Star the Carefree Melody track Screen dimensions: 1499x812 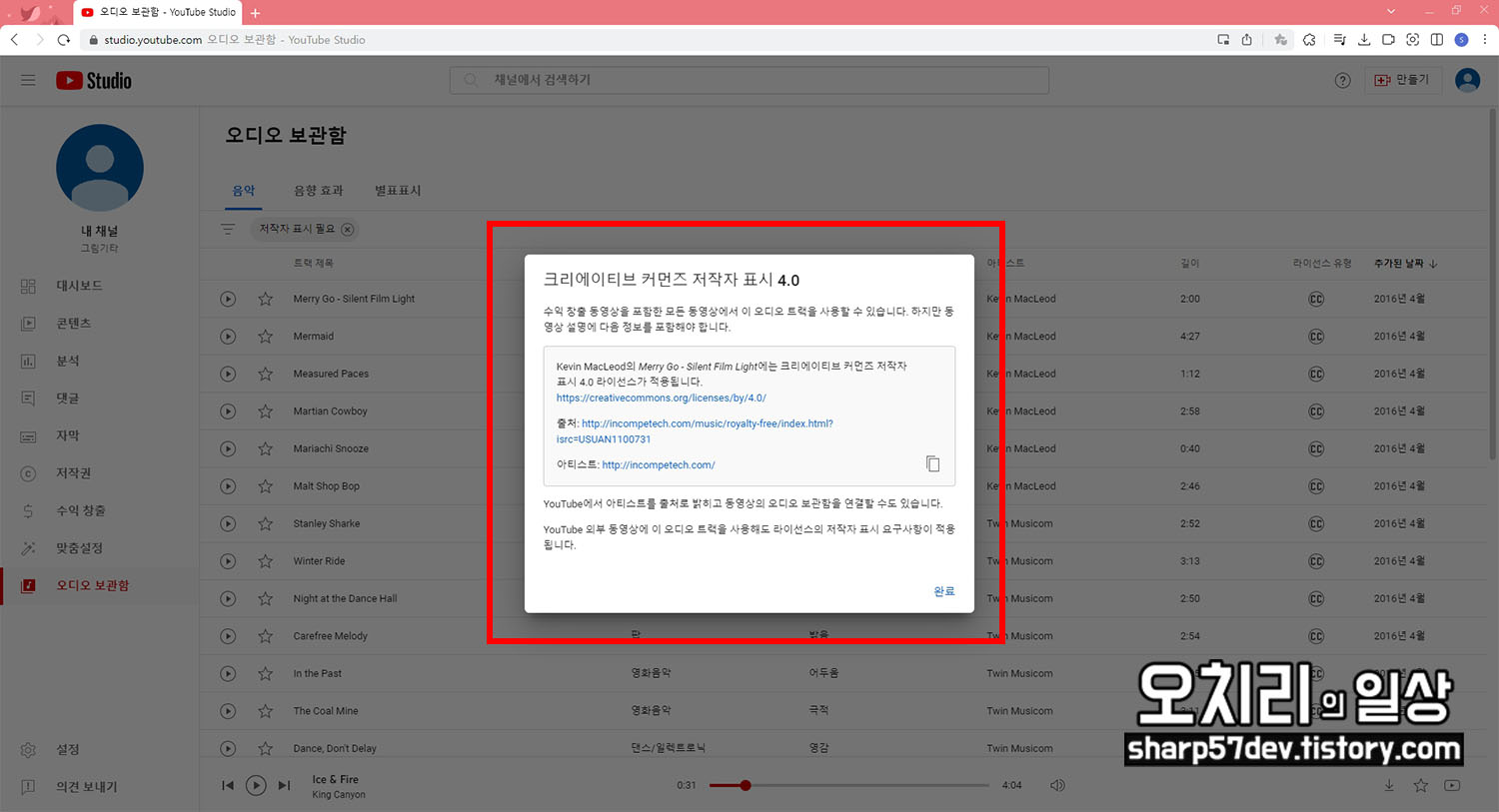click(265, 636)
